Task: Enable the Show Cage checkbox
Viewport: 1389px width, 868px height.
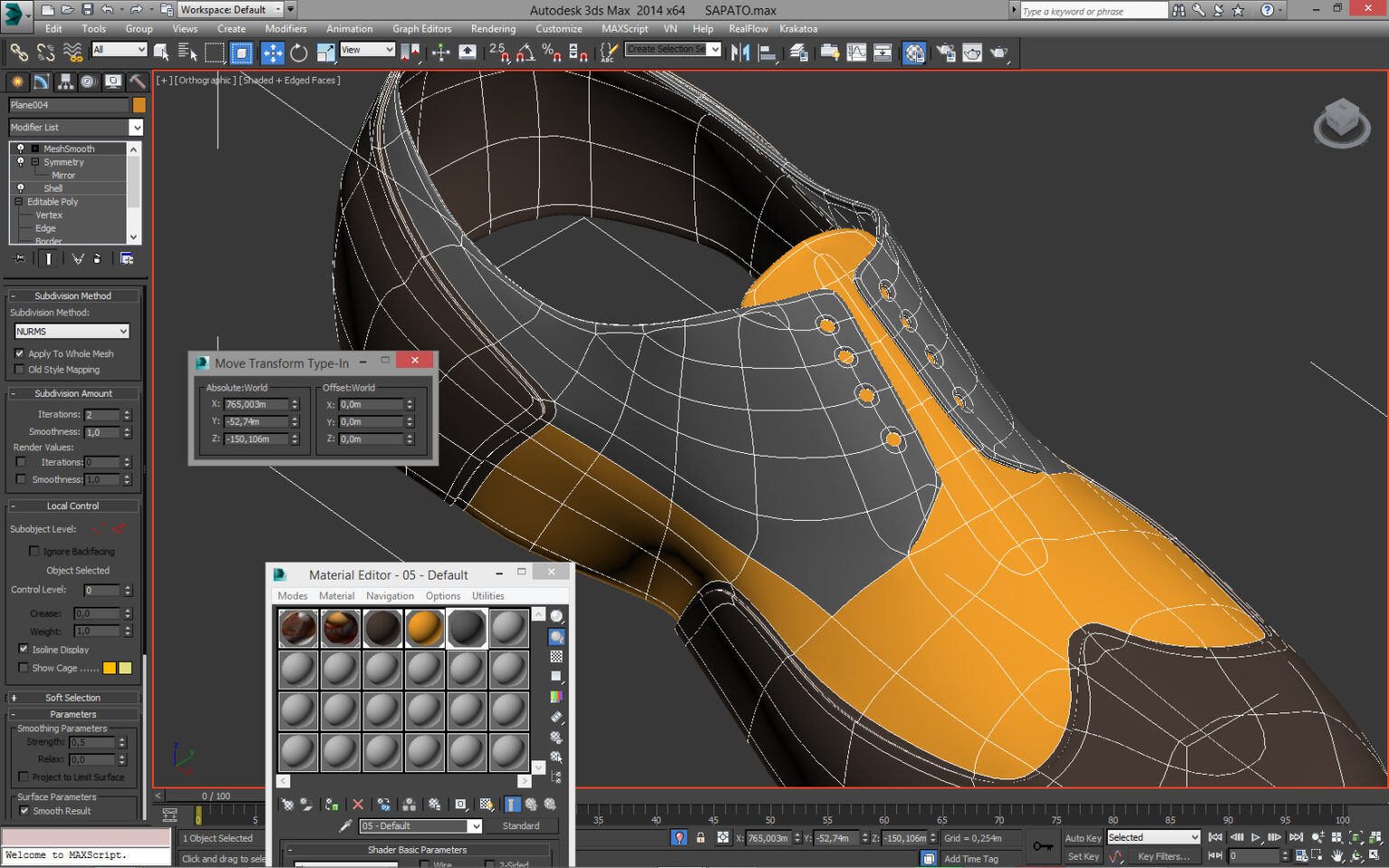Action: pyautogui.click(x=24, y=667)
